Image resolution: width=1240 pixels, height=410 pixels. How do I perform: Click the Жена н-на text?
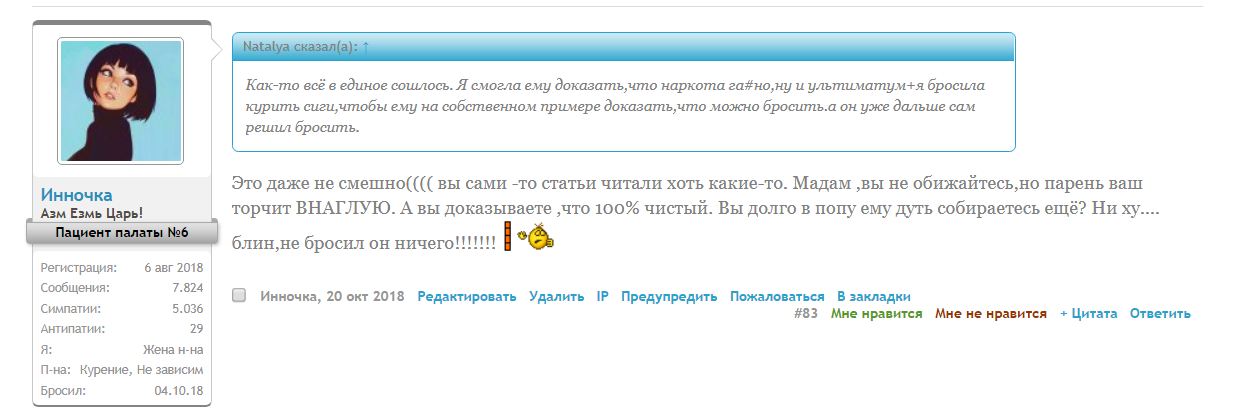pos(174,350)
